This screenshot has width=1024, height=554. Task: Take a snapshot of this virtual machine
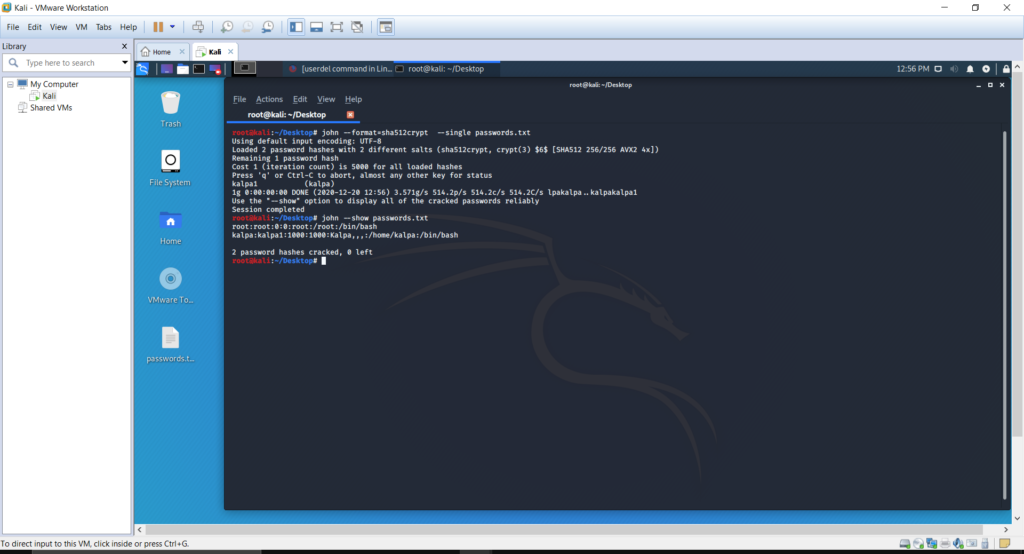pyautogui.click(x=227, y=27)
